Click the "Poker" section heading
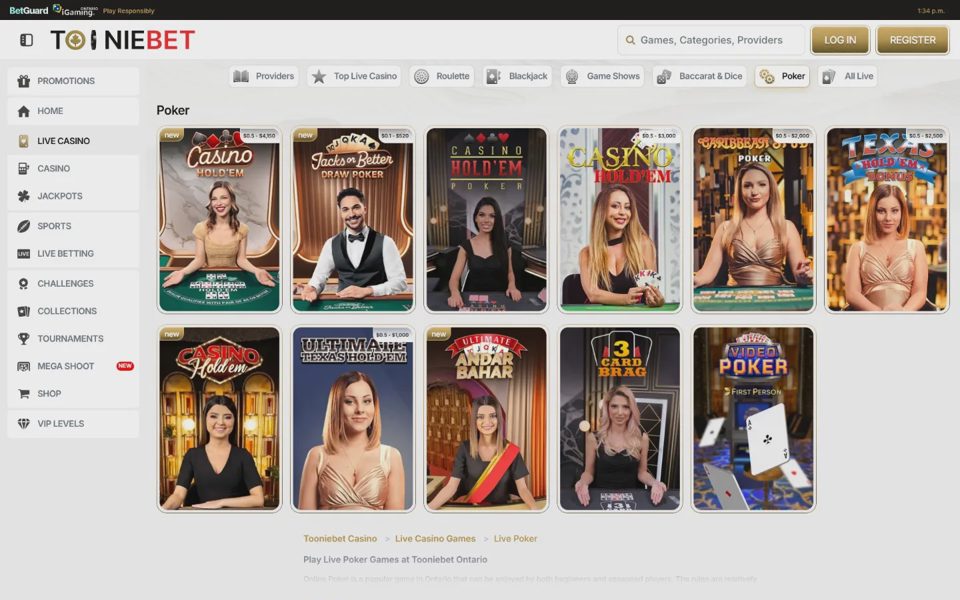The height and width of the screenshot is (600, 960). click(x=173, y=110)
